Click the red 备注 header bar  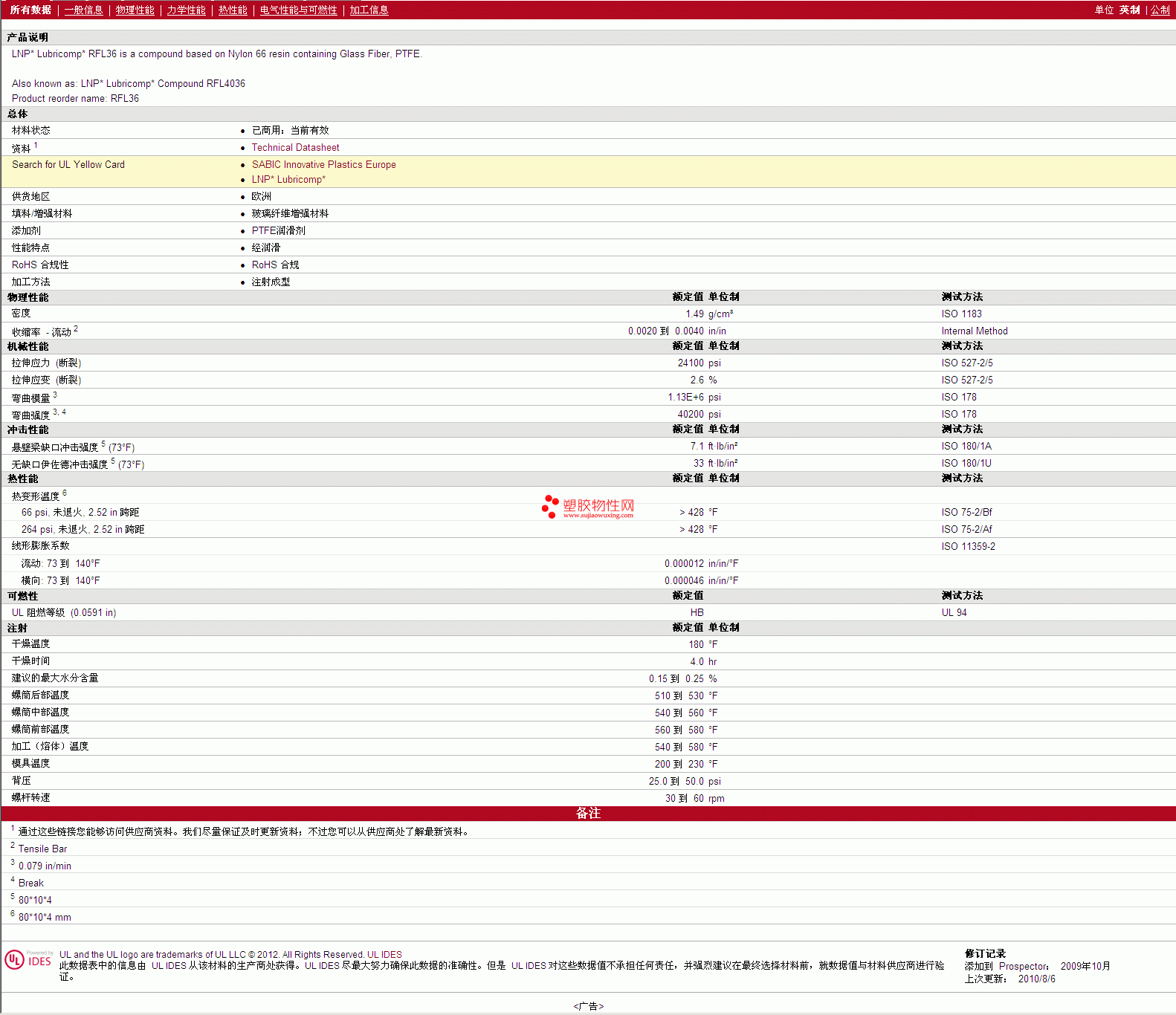click(x=588, y=814)
